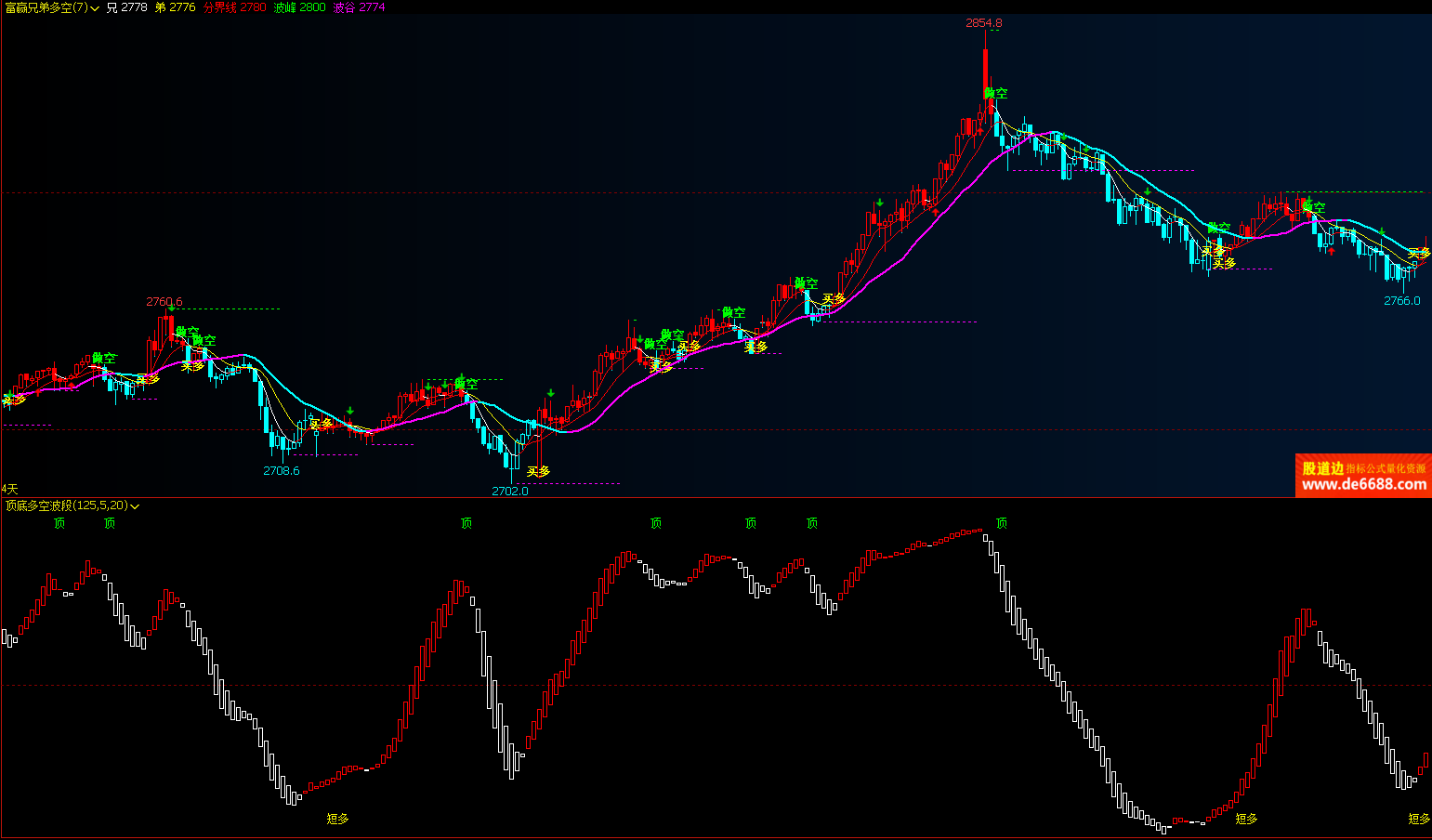Click the 2854.8 high price label
Image resolution: width=1432 pixels, height=840 pixels.
point(983,23)
